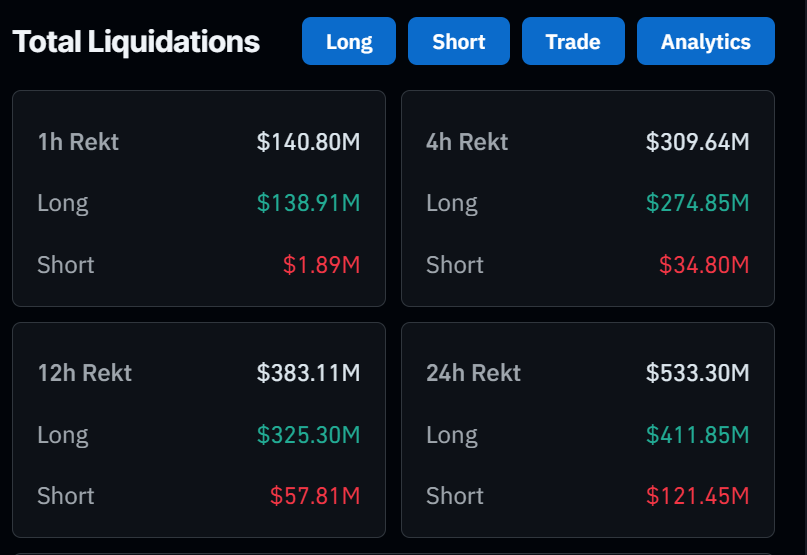The width and height of the screenshot is (807, 555).
Task: Click the 4h Long value $274.85M
Action: click(697, 203)
